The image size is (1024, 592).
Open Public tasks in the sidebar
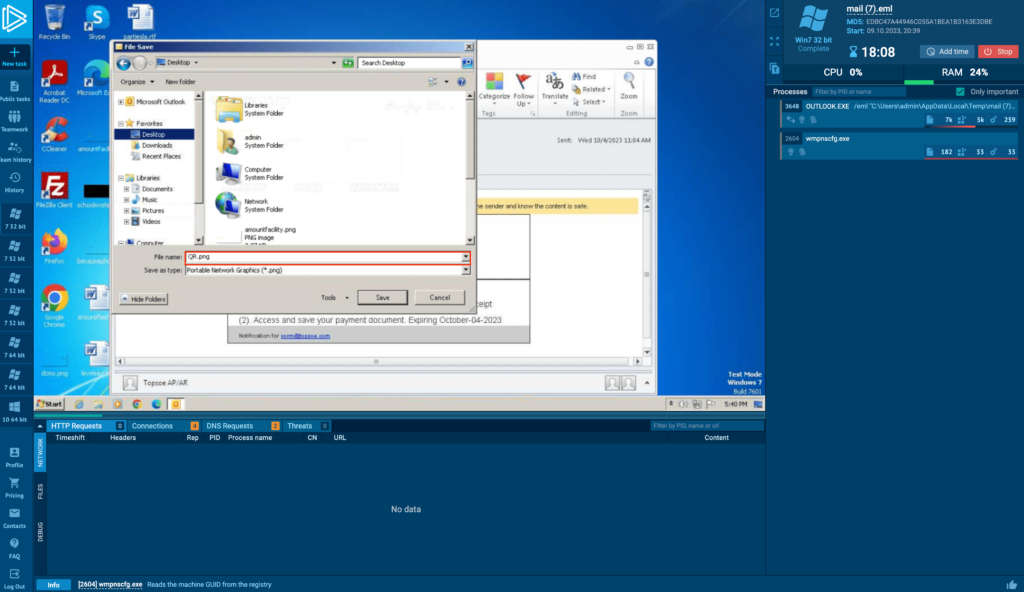pyautogui.click(x=14, y=88)
